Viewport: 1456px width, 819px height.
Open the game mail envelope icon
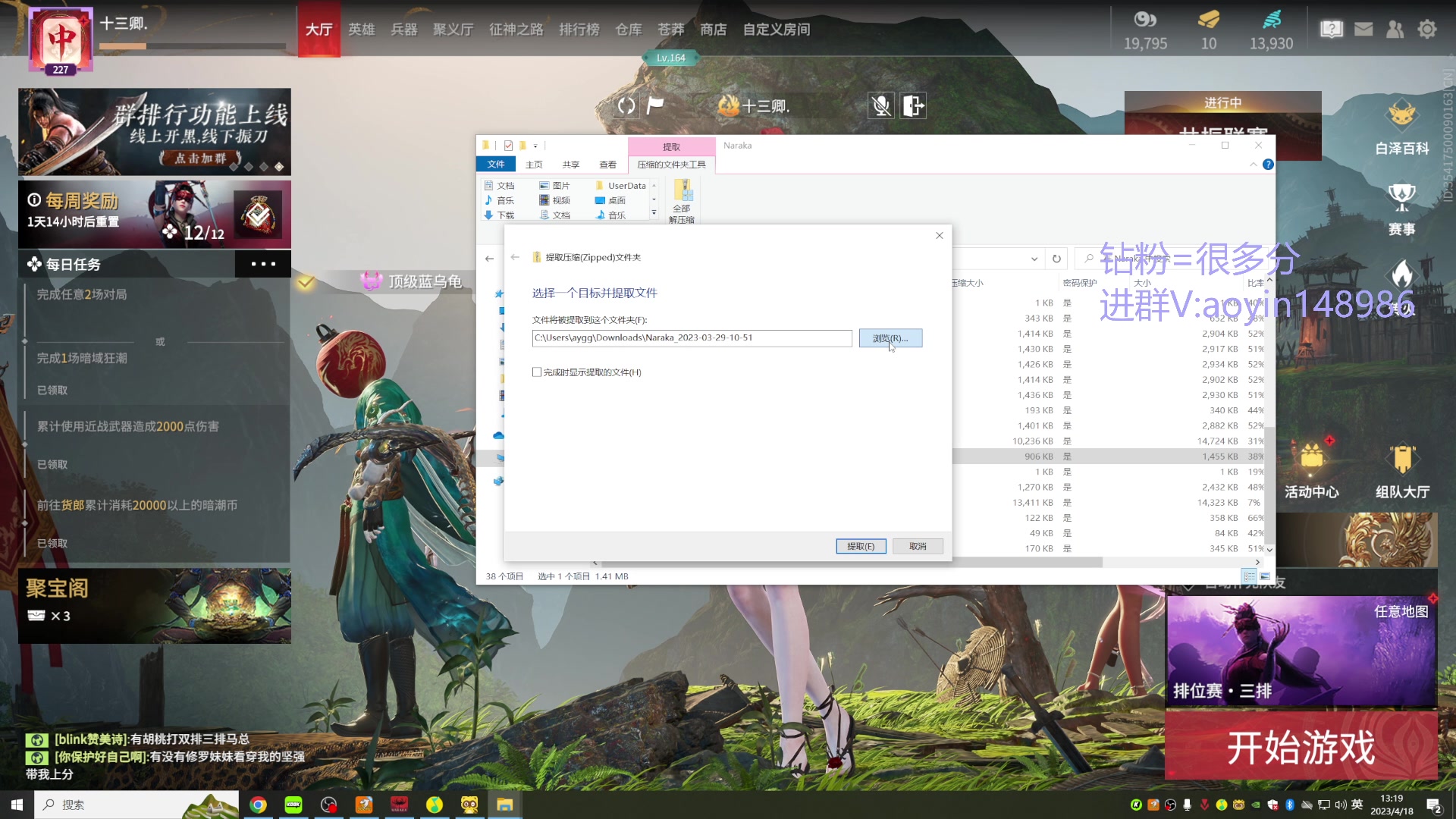tap(1363, 30)
